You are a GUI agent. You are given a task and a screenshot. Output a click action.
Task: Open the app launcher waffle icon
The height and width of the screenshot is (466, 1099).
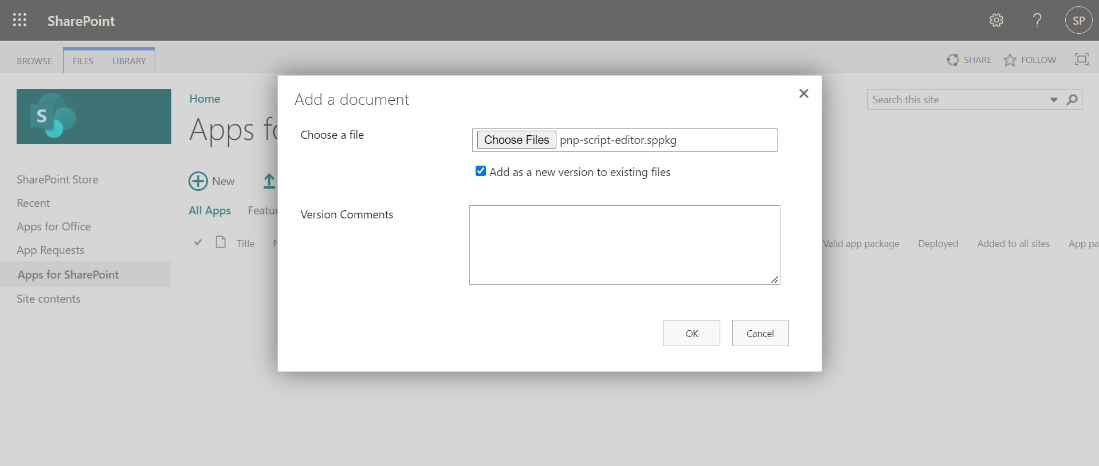[x=20, y=20]
